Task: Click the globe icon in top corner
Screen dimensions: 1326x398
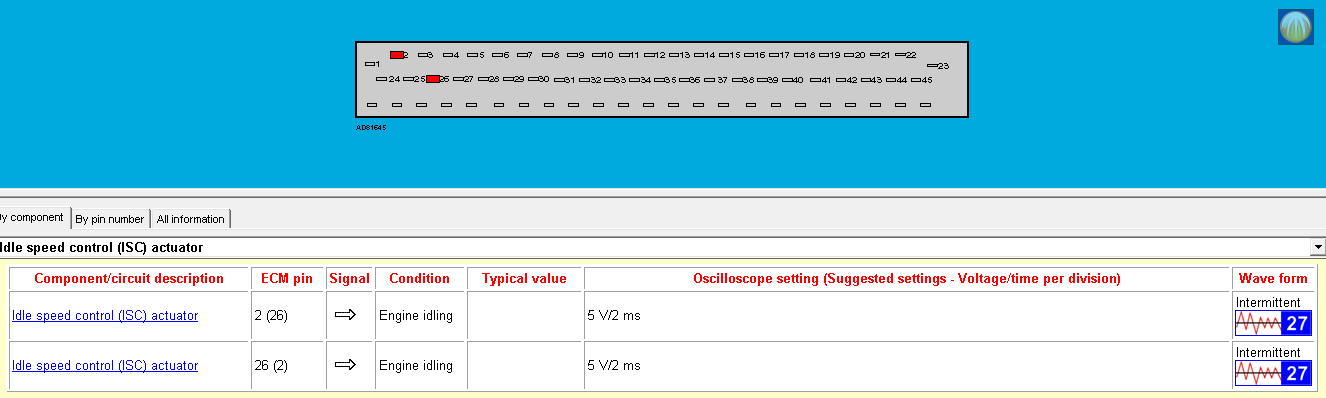Action: point(1295,27)
